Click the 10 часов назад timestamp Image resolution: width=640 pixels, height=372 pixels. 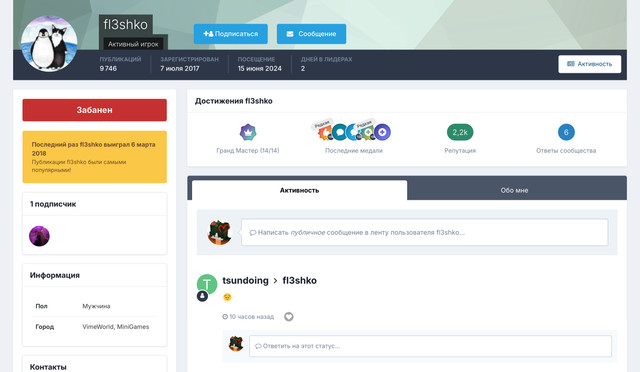(x=248, y=316)
